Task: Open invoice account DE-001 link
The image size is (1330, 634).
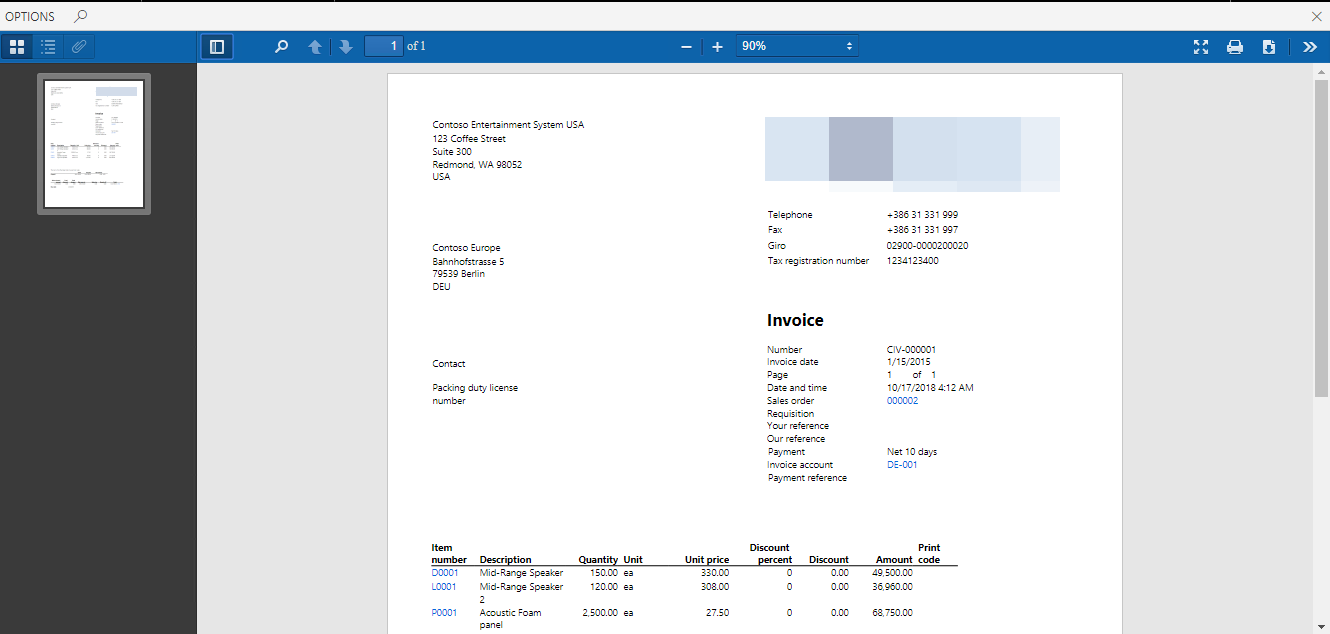Action: coord(902,465)
